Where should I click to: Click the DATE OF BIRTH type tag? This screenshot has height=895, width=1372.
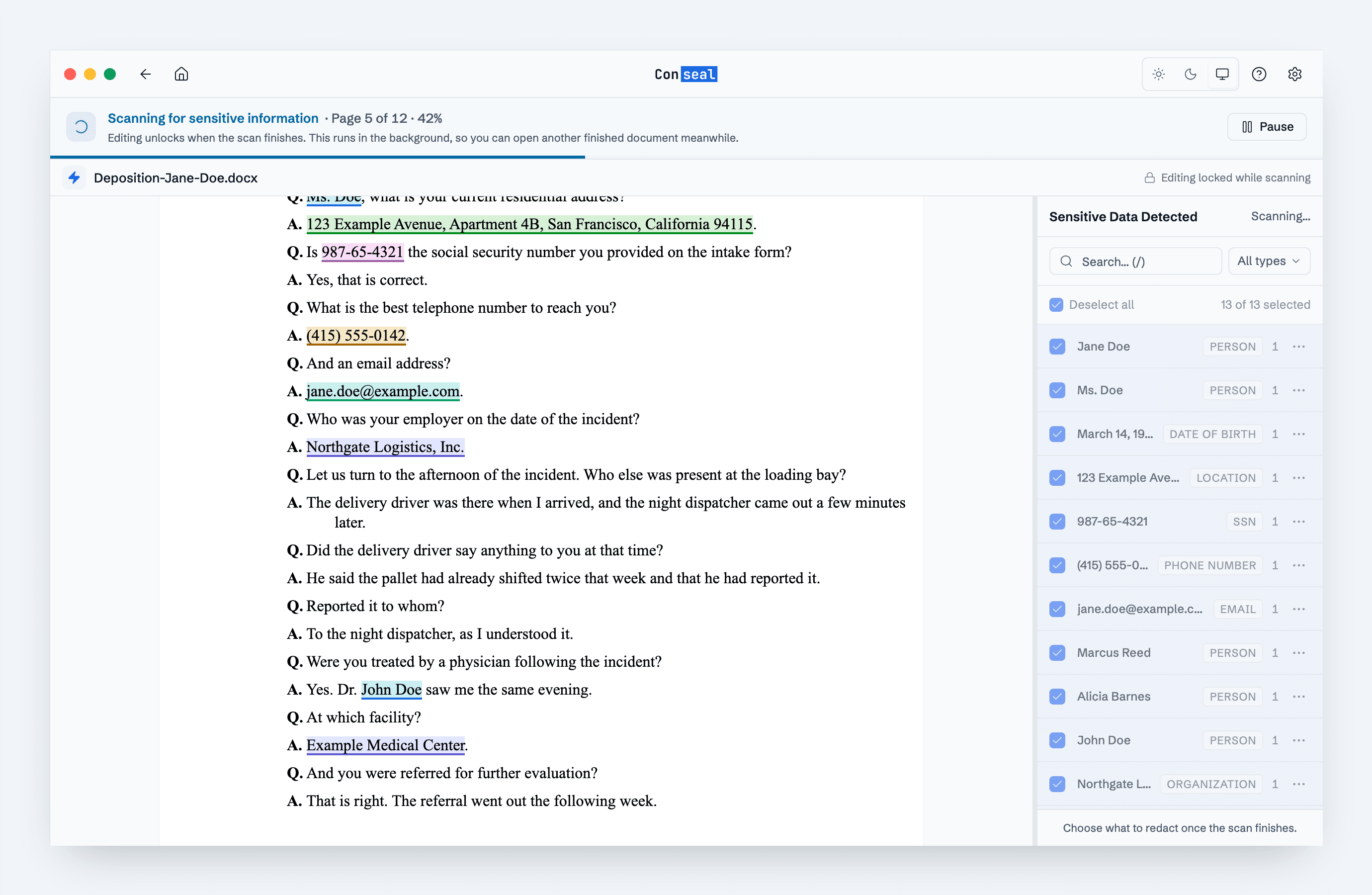(1212, 434)
